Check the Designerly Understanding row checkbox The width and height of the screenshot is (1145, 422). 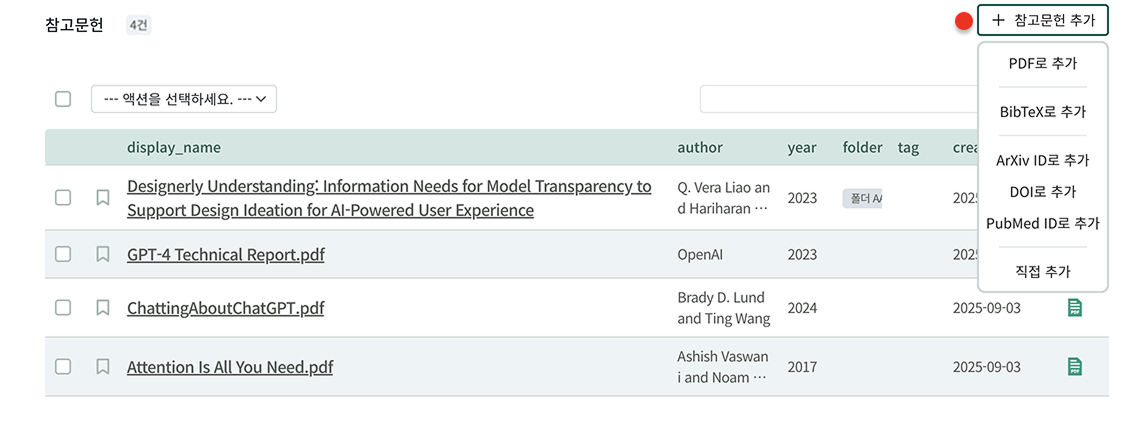point(63,198)
